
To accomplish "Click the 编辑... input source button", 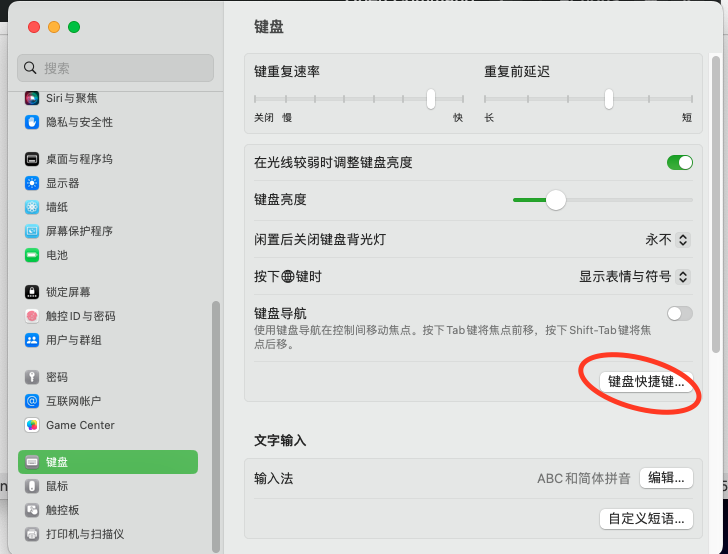I will 666,478.
